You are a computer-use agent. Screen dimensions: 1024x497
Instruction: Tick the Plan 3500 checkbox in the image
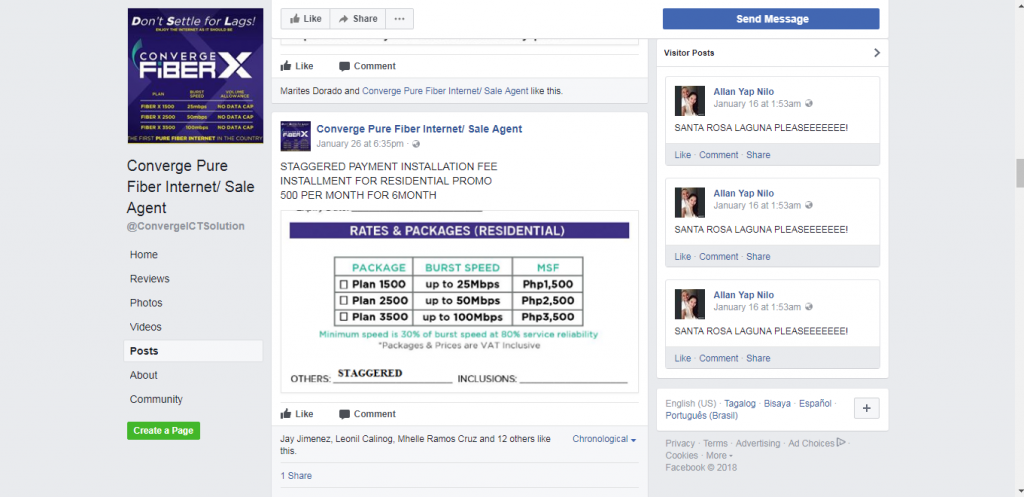click(x=343, y=318)
